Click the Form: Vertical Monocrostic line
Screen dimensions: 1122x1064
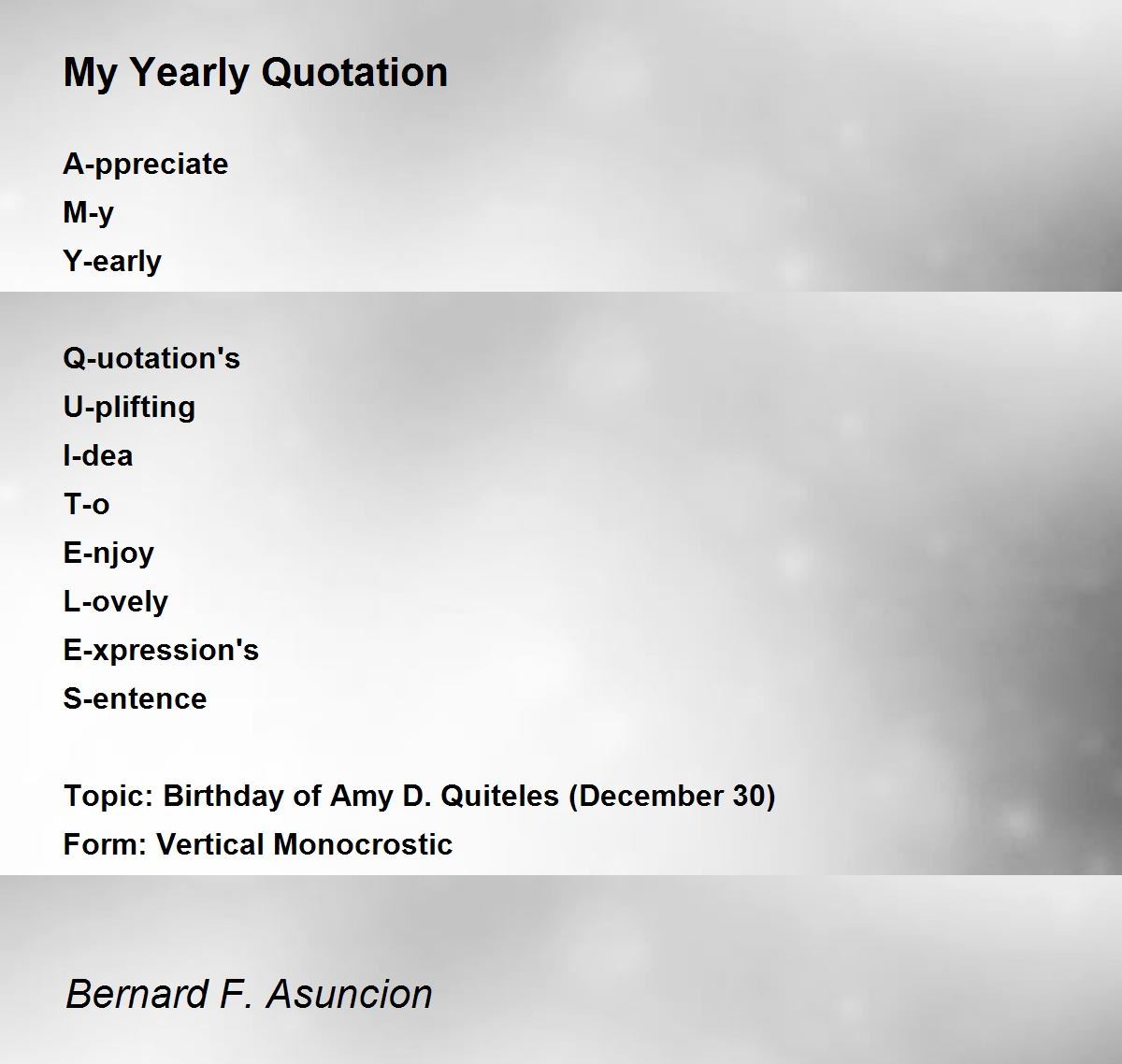pyautogui.click(x=258, y=844)
